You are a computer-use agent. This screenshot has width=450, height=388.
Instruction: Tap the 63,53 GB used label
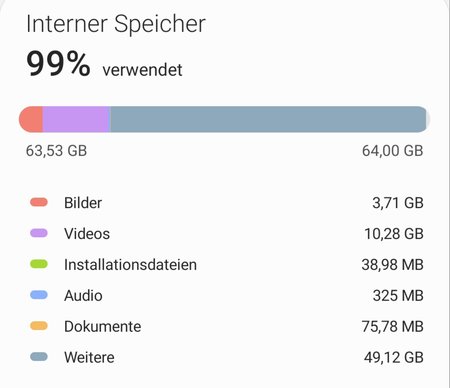pyautogui.click(x=56, y=151)
